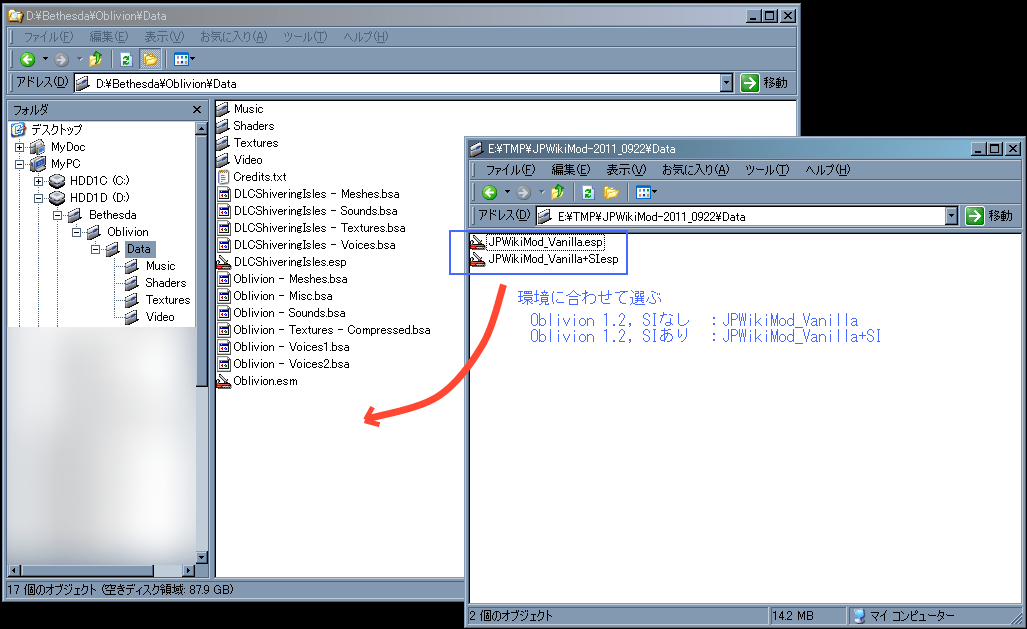Open the ツール(T) menu in the JPWikiMod window
This screenshot has width=1027, height=629.
click(767, 170)
